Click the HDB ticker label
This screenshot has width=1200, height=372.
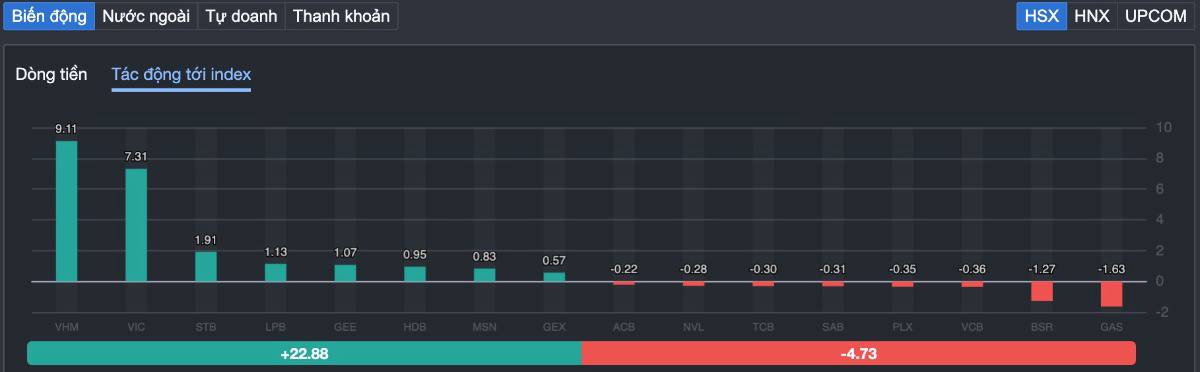415,327
